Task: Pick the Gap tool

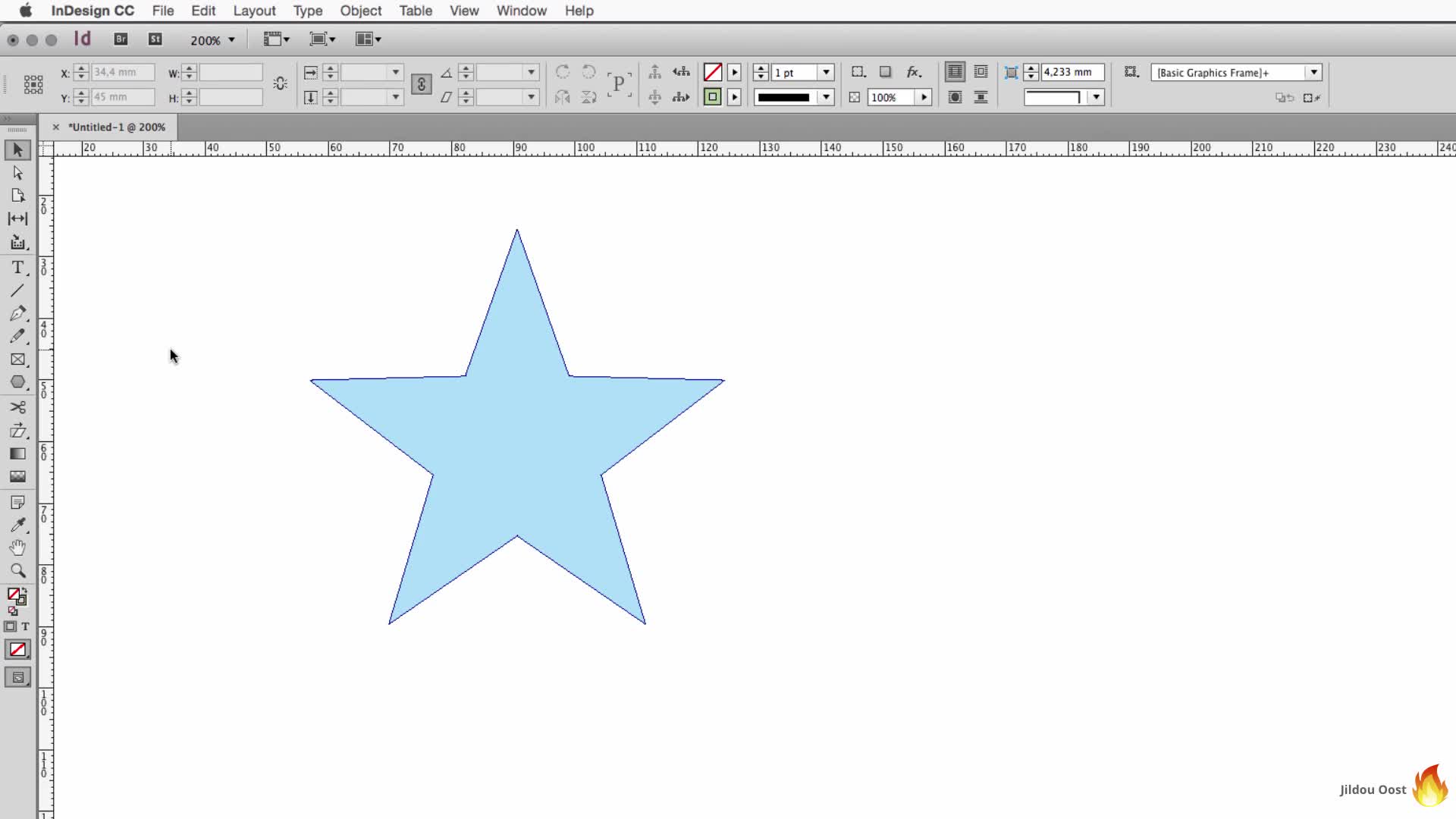Action: [x=17, y=218]
